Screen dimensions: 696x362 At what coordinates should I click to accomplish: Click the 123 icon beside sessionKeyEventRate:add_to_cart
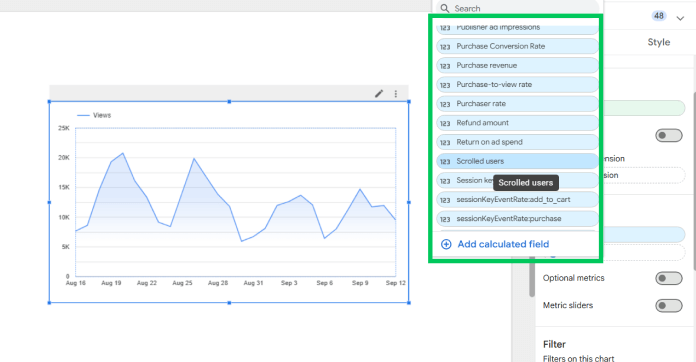[x=445, y=200]
